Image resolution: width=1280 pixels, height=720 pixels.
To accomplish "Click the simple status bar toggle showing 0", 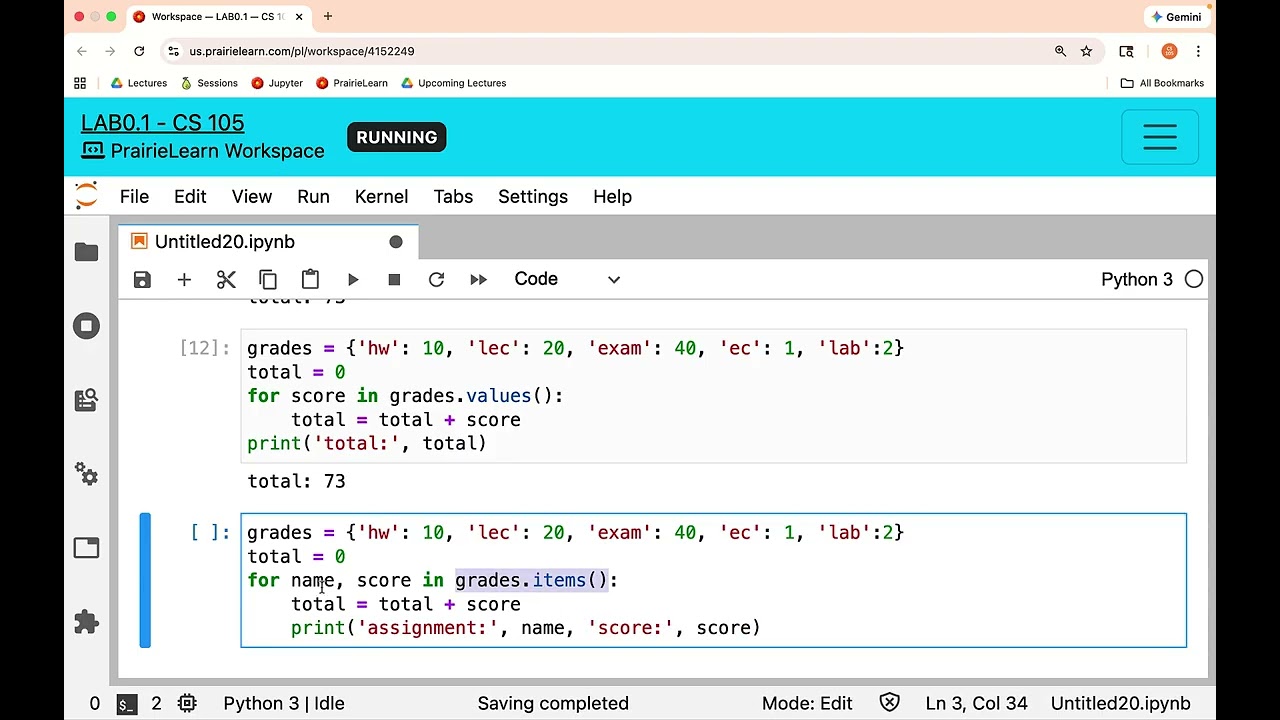I will point(95,704).
